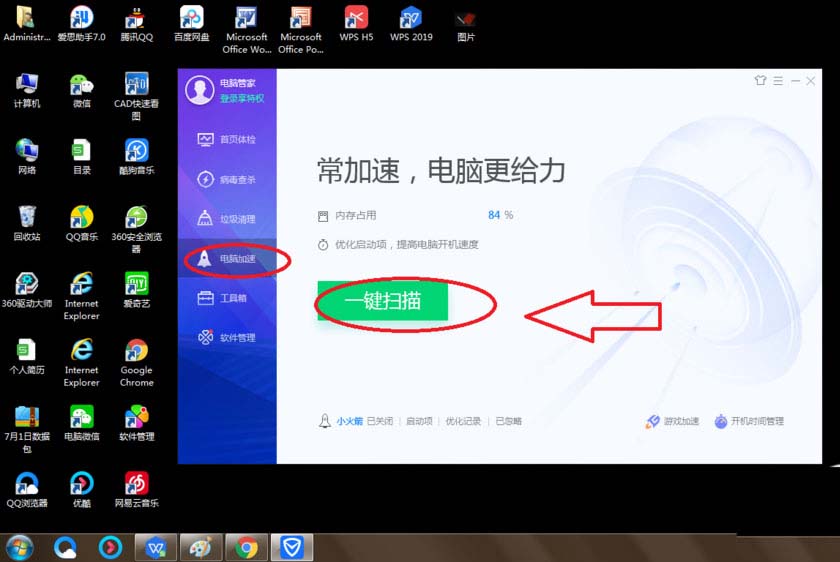
Task: Open 开机时间管理
Action: 749,422
